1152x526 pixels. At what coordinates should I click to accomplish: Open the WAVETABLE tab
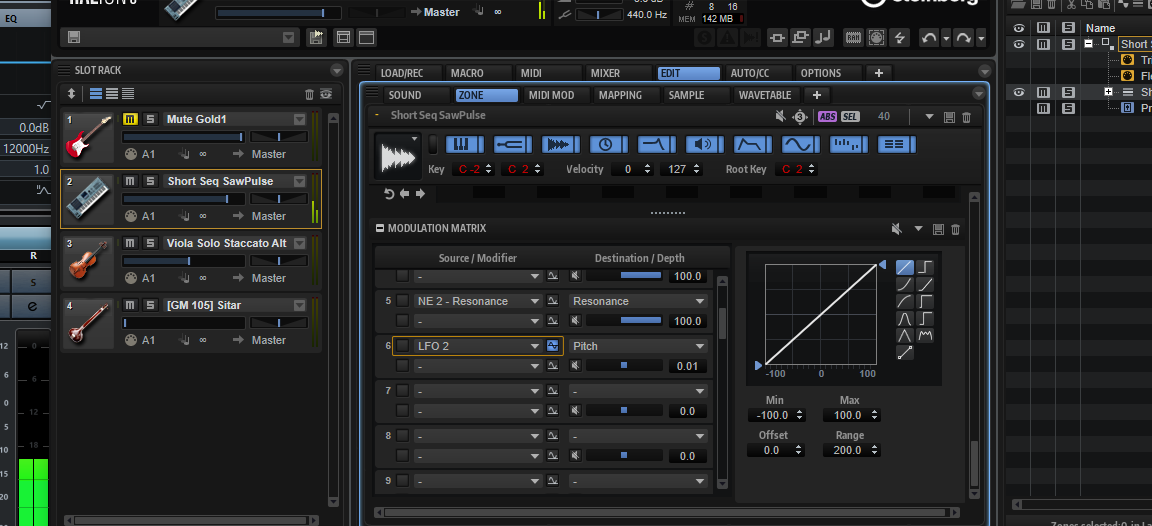765,95
